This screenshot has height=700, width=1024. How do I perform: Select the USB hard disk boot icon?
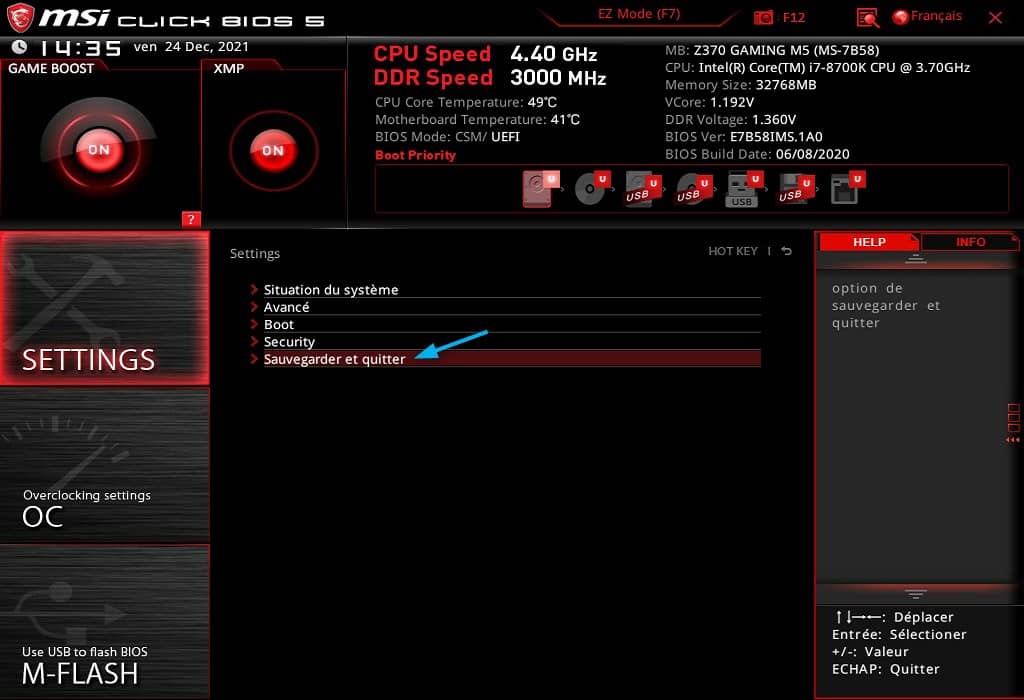643,189
